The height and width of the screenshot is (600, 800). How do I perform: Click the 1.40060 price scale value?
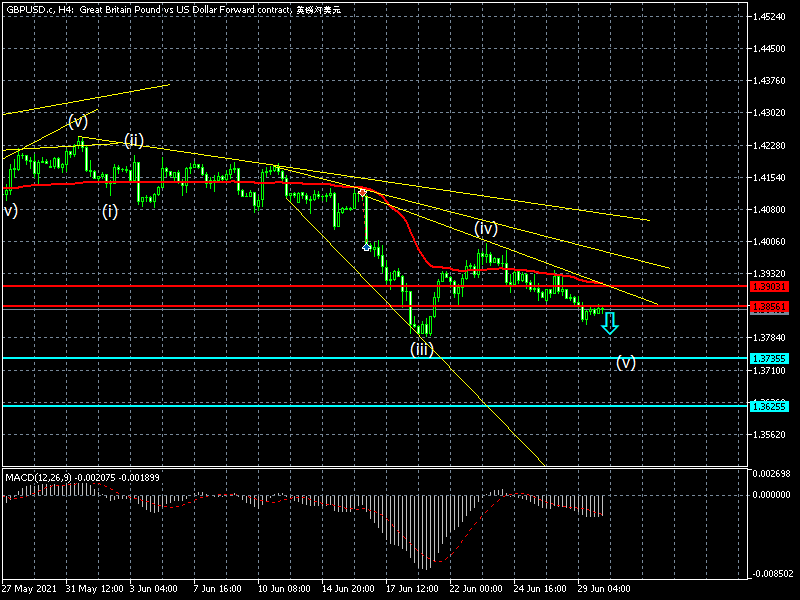(x=769, y=242)
